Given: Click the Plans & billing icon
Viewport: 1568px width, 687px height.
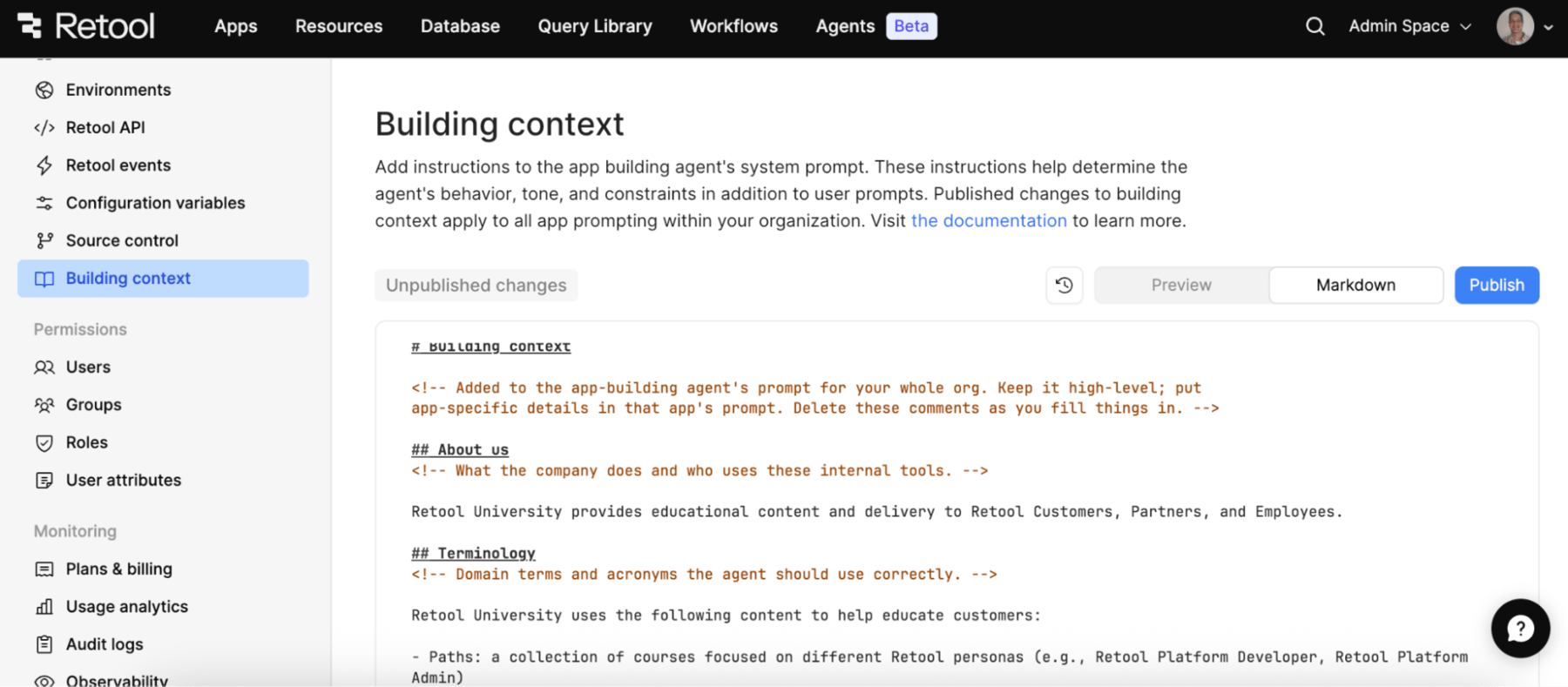Looking at the screenshot, I should pos(44,569).
